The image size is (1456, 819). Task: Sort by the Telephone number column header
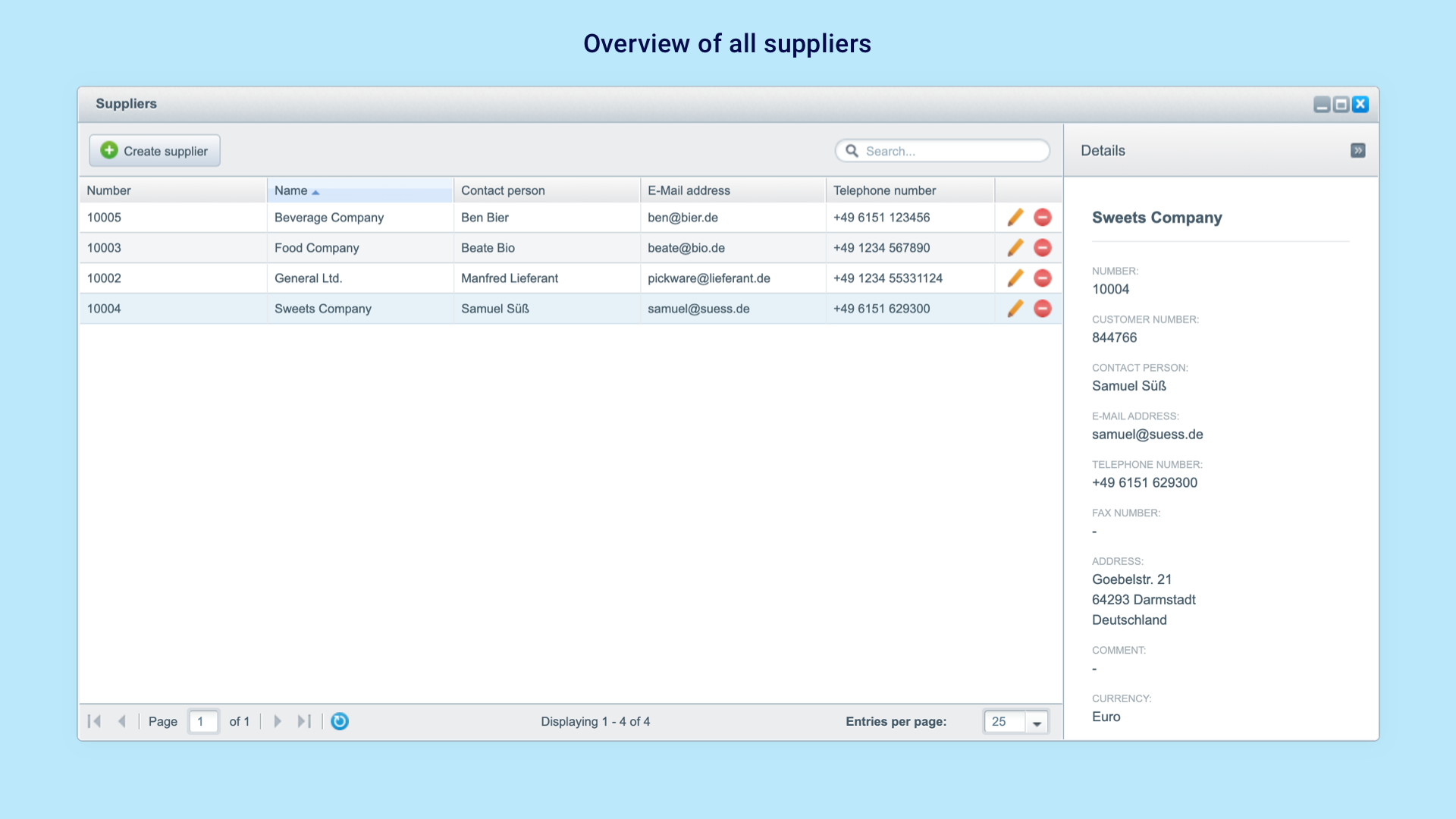[x=910, y=190]
